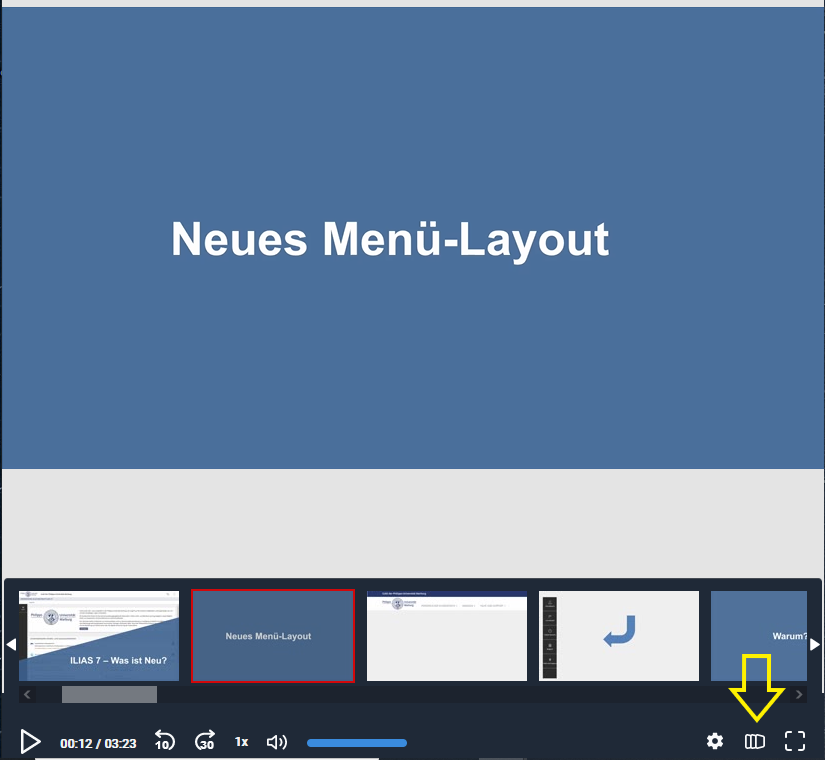Enter fullscreen mode
Image resolution: width=825 pixels, height=760 pixels.
[795, 741]
